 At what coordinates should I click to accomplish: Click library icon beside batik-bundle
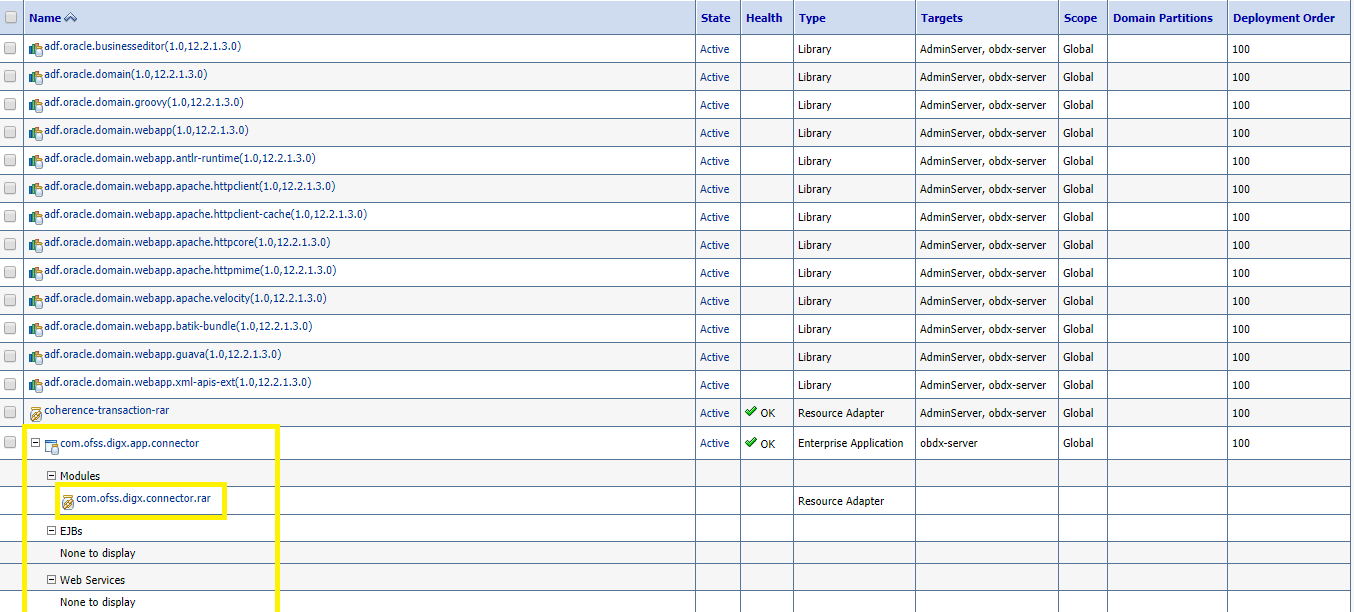(36, 329)
